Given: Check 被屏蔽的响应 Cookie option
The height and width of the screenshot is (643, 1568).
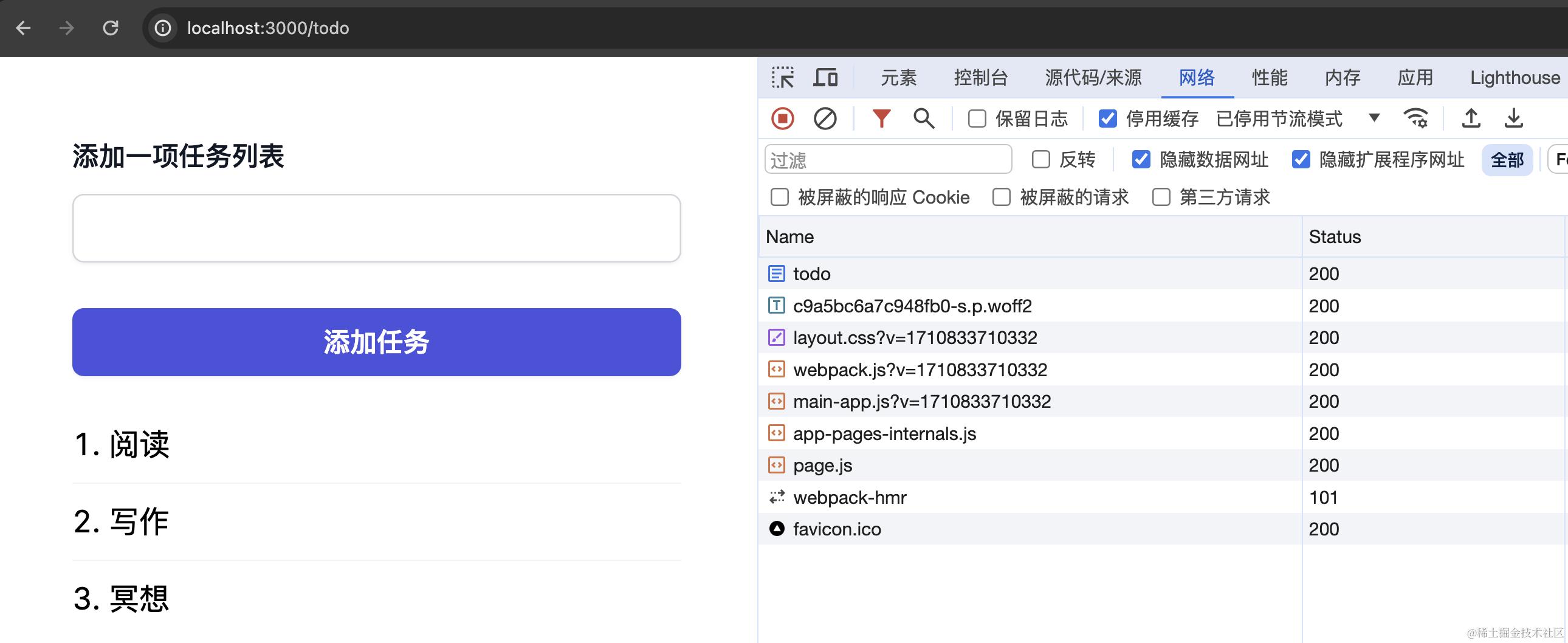Looking at the screenshot, I should click(x=780, y=198).
